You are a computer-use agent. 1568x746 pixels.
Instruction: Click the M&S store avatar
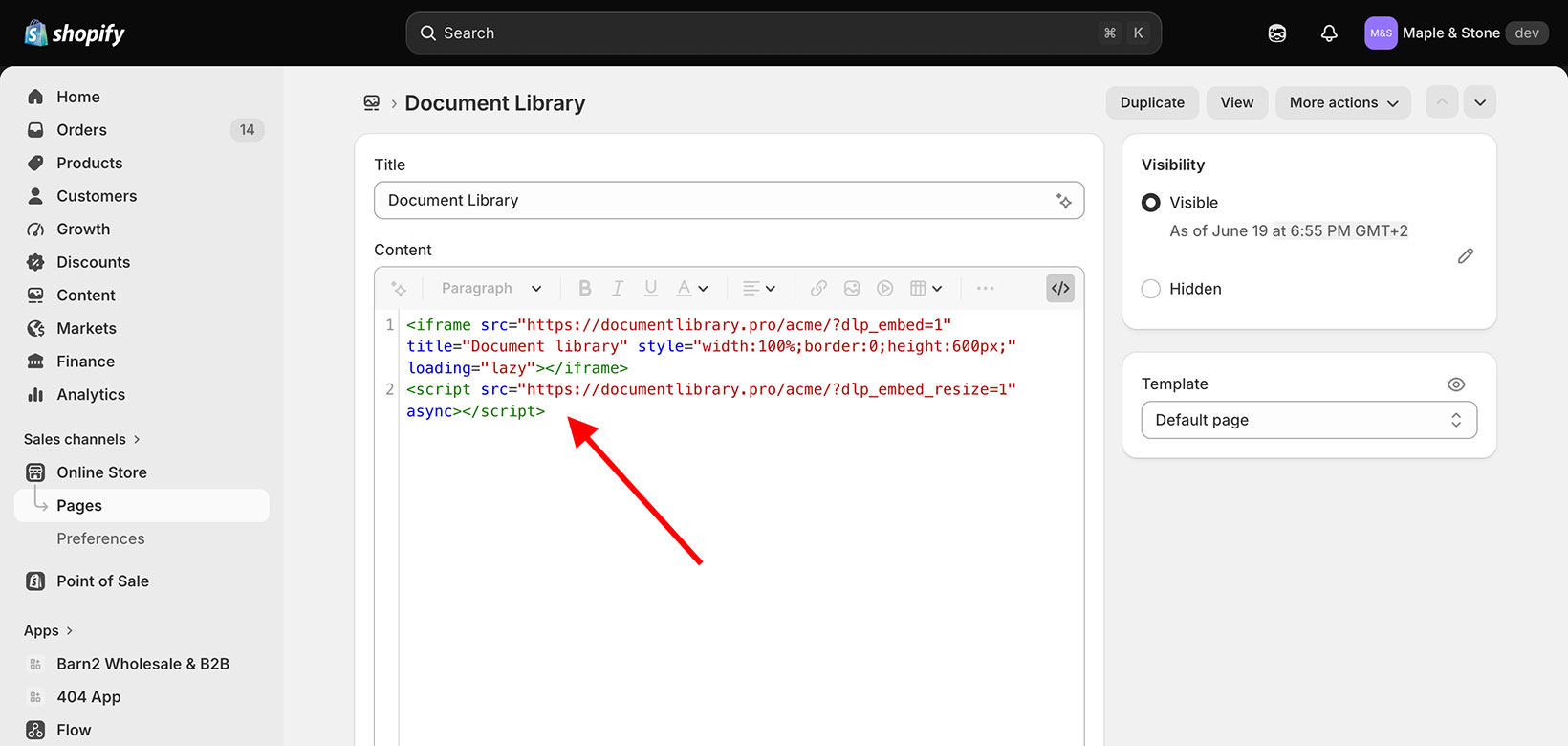pyautogui.click(x=1381, y=33)
